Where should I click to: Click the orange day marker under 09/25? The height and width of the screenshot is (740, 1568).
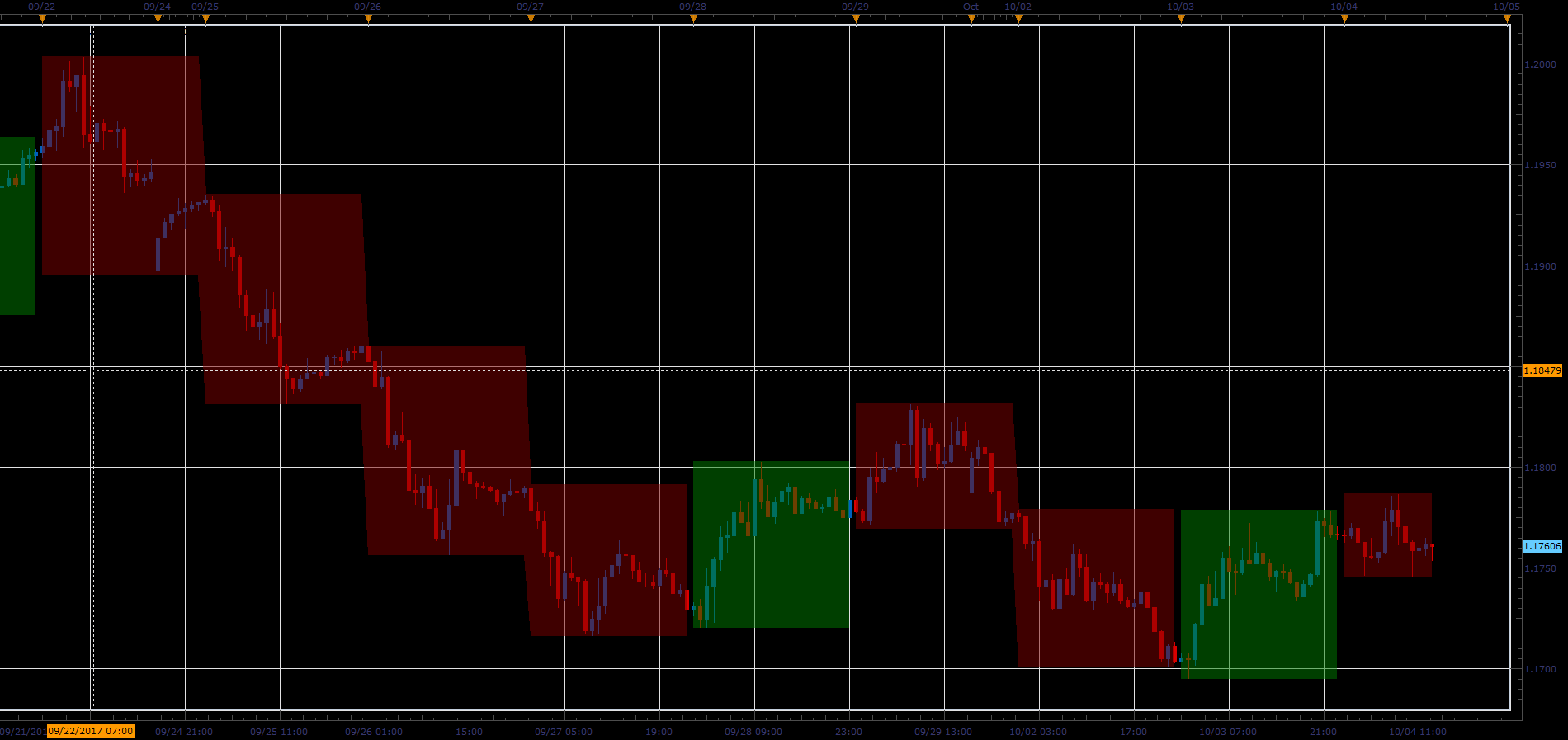(x=205, y=19)
